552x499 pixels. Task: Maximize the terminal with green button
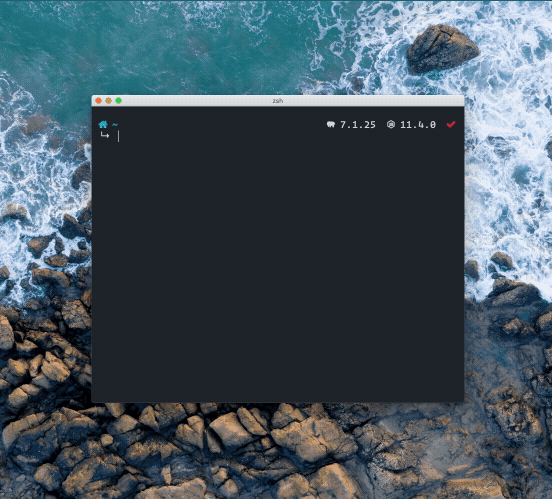click(x=119, y=101)
